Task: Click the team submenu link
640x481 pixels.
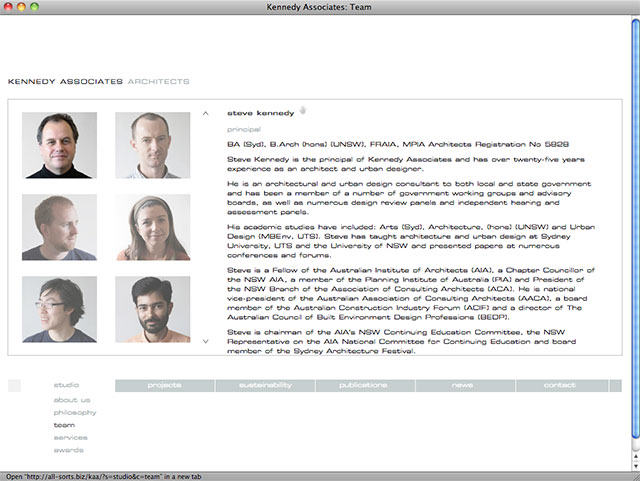Action: (x=64, y=425)
